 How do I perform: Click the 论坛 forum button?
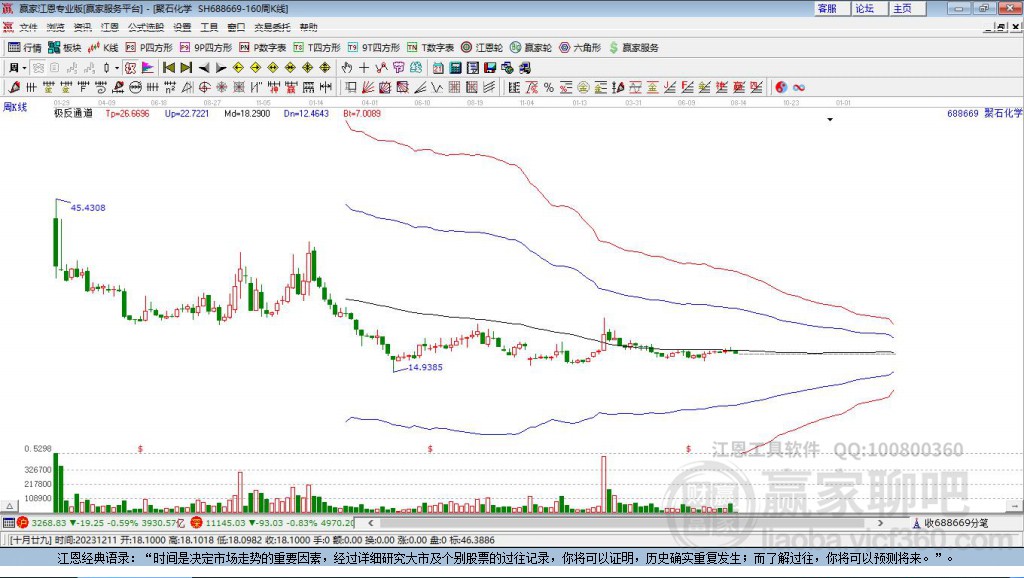pyautogui.click(x=869, y=8)
